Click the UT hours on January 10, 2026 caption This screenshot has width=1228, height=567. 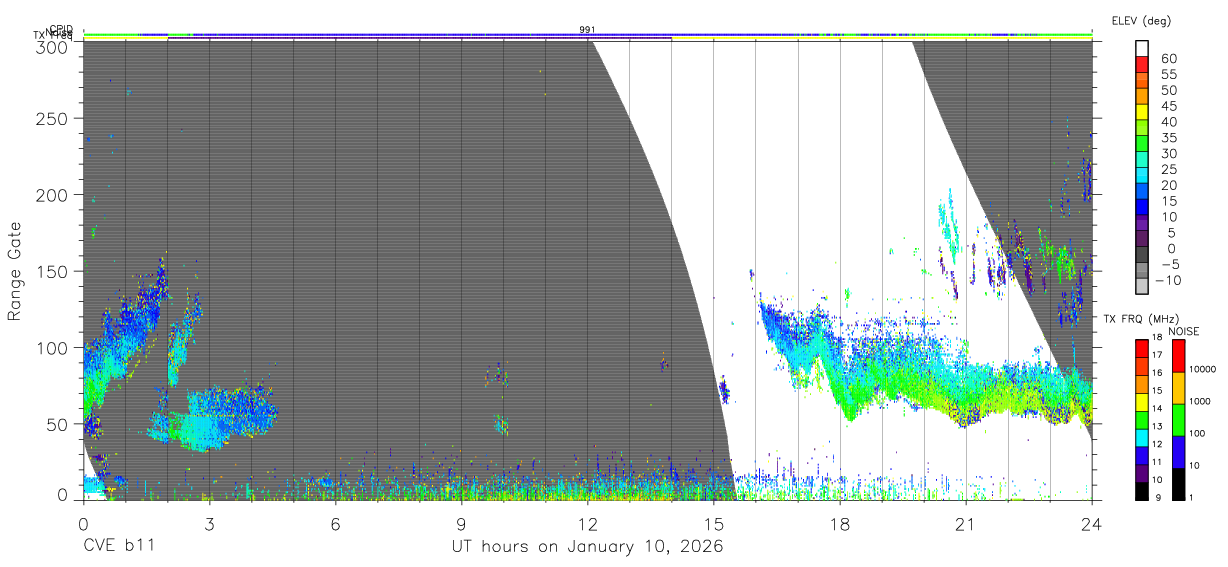click(x=587, y=547)
